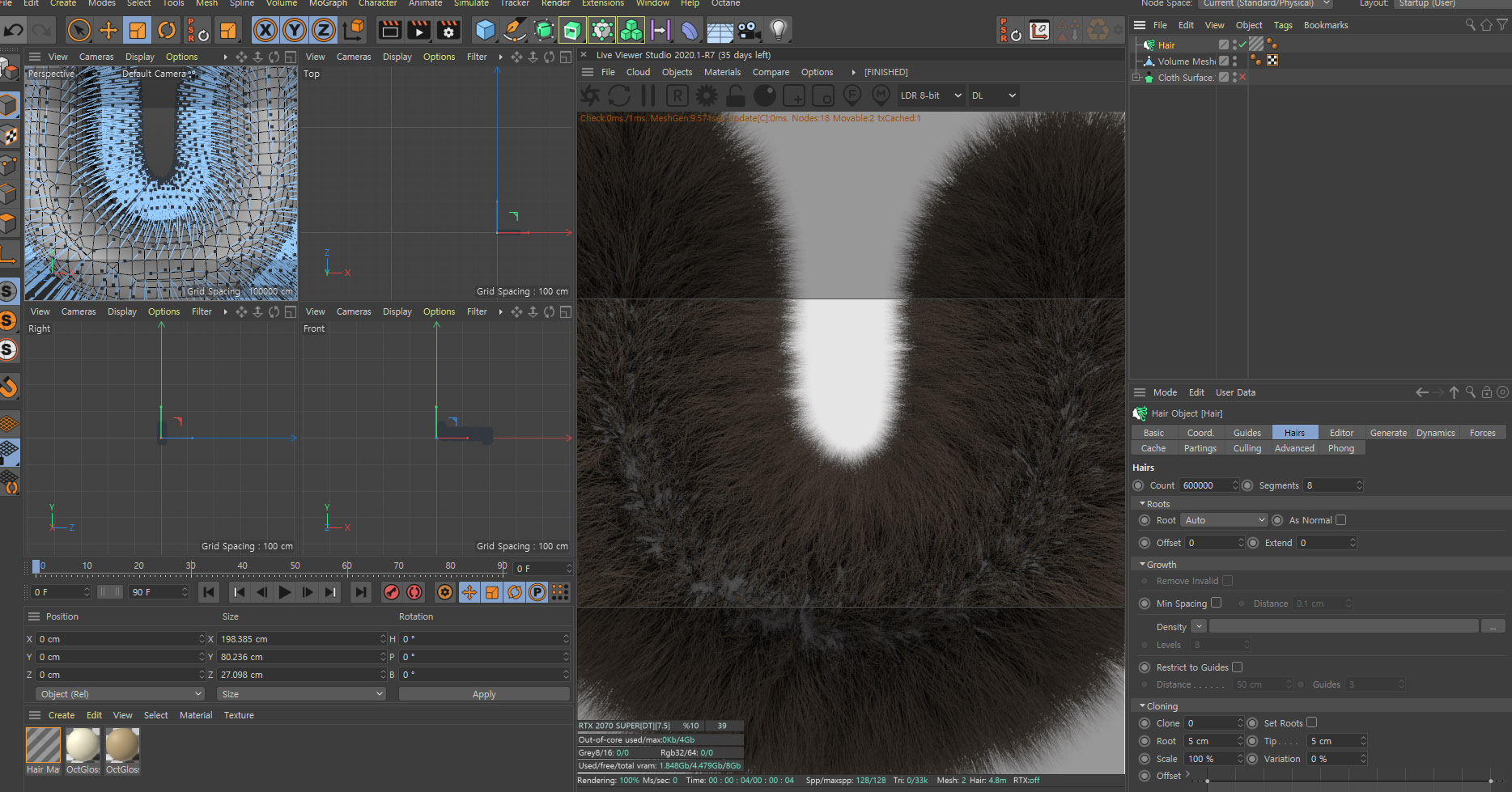Image resolution: width=1512 pixels, height=792 pixels.
Task: Open Live Viewer Materials menu
Action: point(722,72)
